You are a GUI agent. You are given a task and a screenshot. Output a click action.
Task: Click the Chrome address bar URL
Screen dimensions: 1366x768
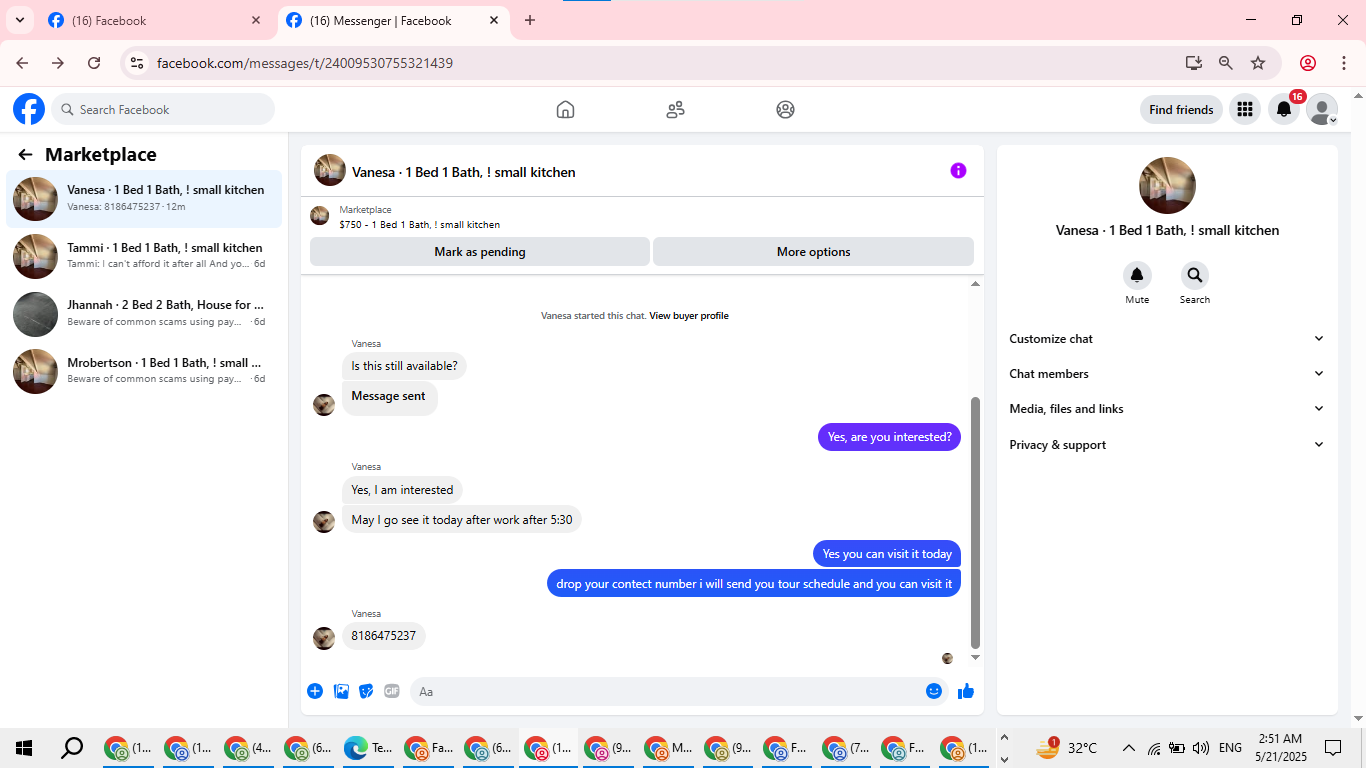point(305,63)
